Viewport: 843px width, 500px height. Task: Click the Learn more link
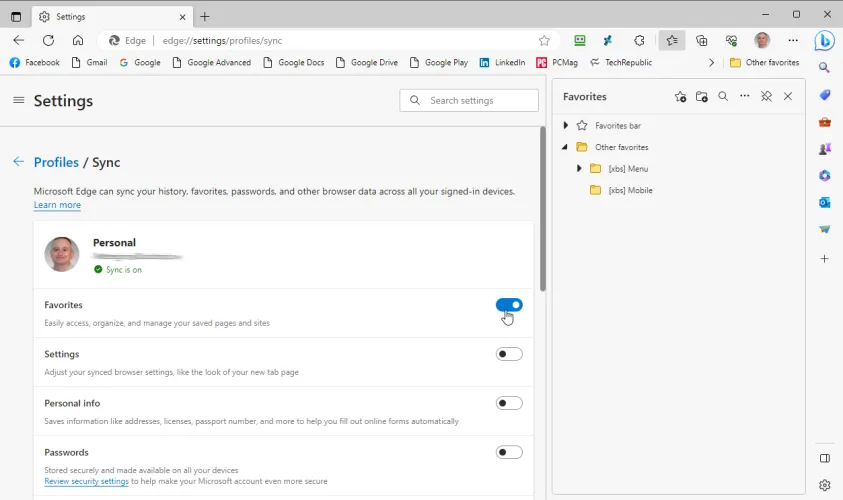[x=57, y=205]
